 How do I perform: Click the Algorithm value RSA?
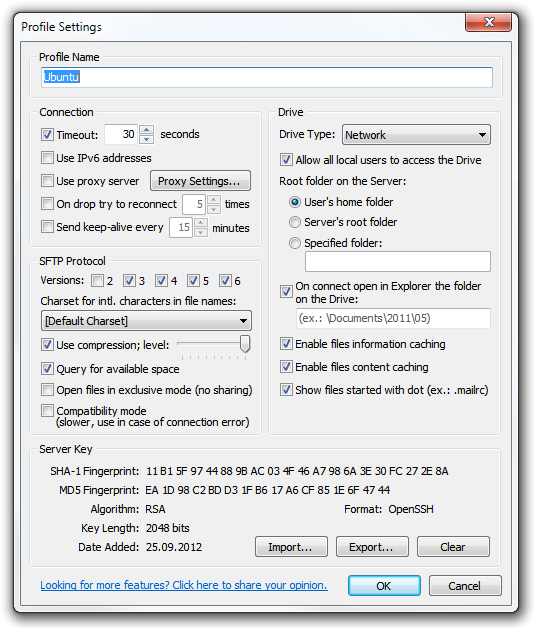coord(155,509)
